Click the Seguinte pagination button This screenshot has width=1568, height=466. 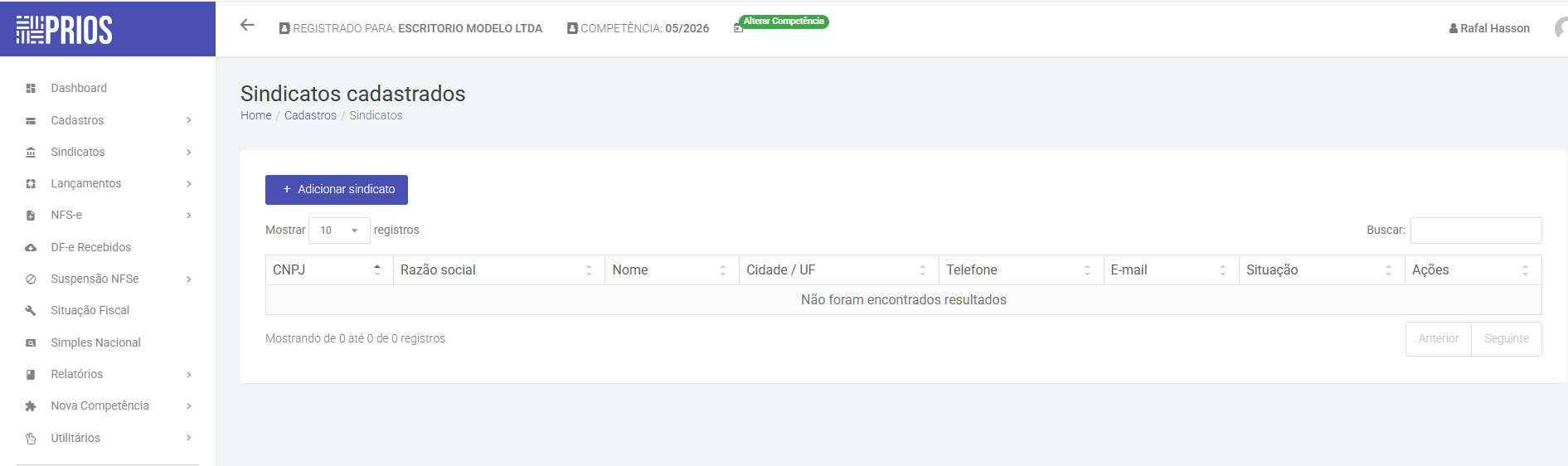coord(1507,338)
